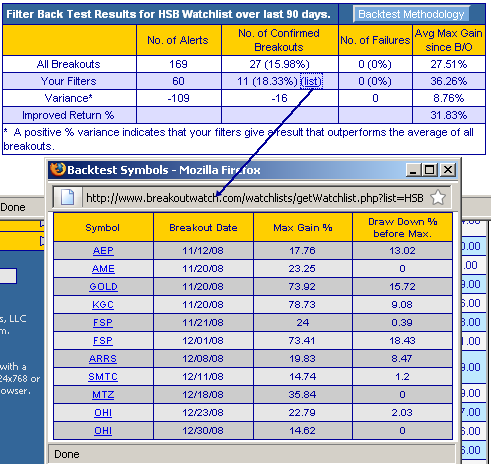This screenshot has width=491, height=464.
Task: Open the AME symbol link
Action: coord(103,269)
